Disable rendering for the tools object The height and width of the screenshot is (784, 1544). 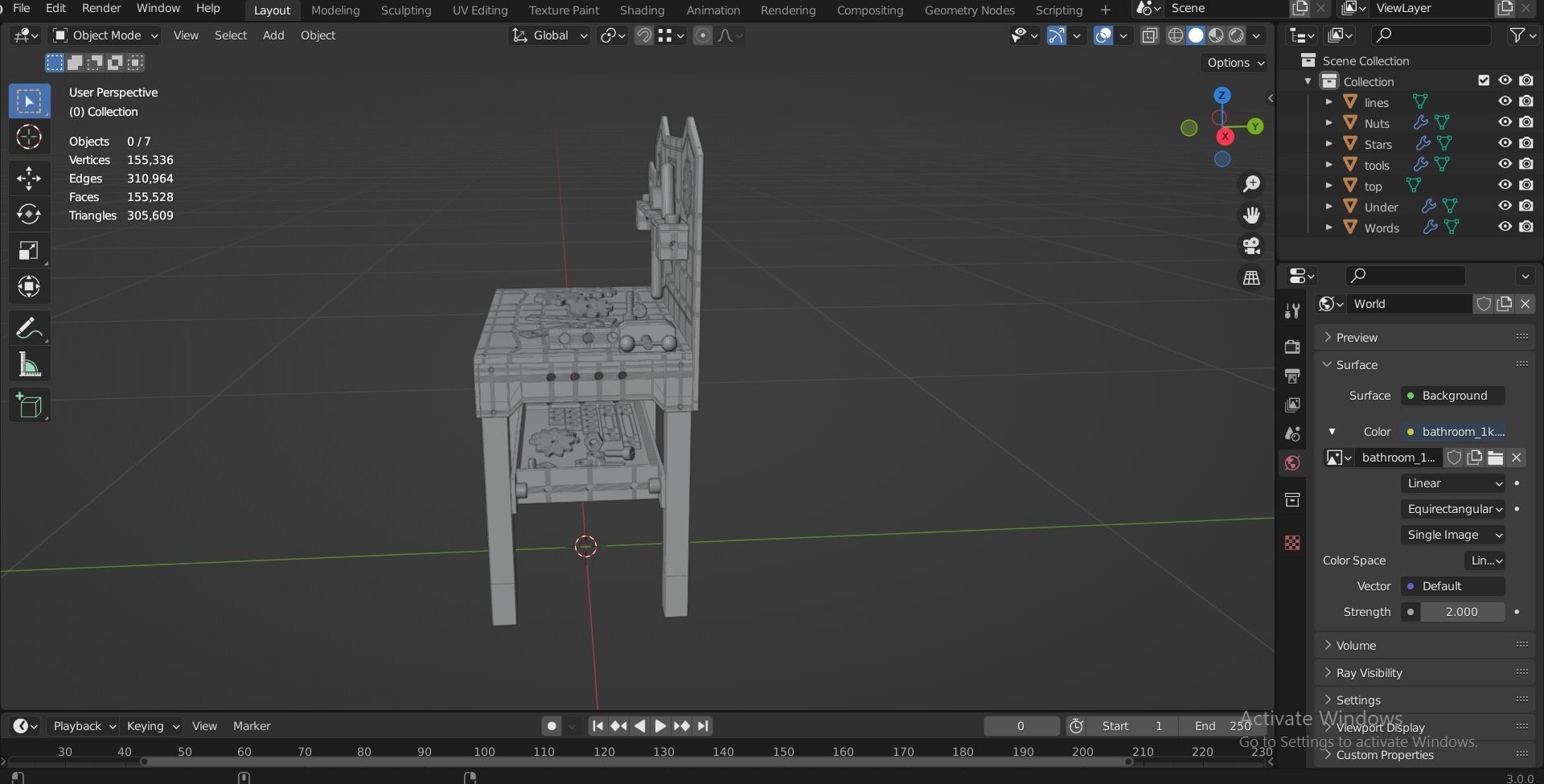coord(1526,165)
